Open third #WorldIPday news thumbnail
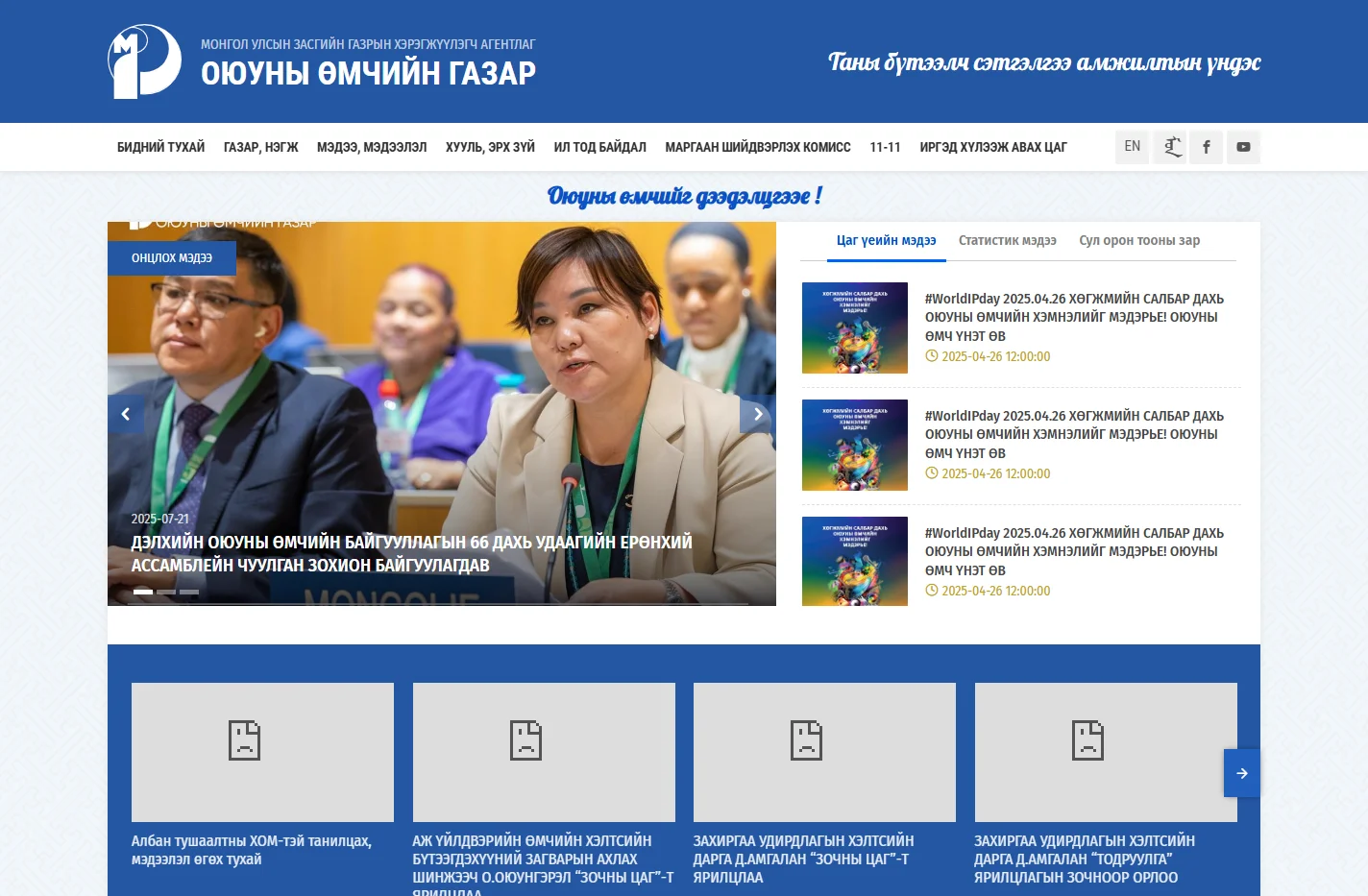The height and width of the screenshot is (896, 1368). [855, 562]
